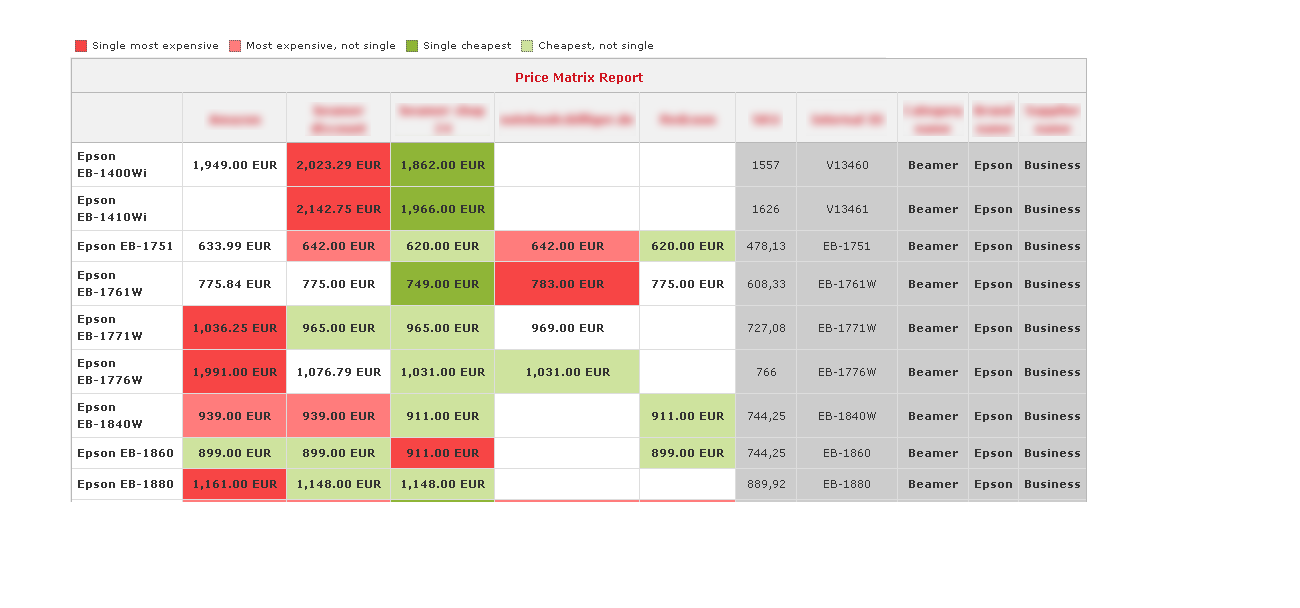The height and width of the screenshot is (608, 1300).
Task: Click 'Business' in the Epson EB-1410Wi row
Action: [x=1052, y=209]
